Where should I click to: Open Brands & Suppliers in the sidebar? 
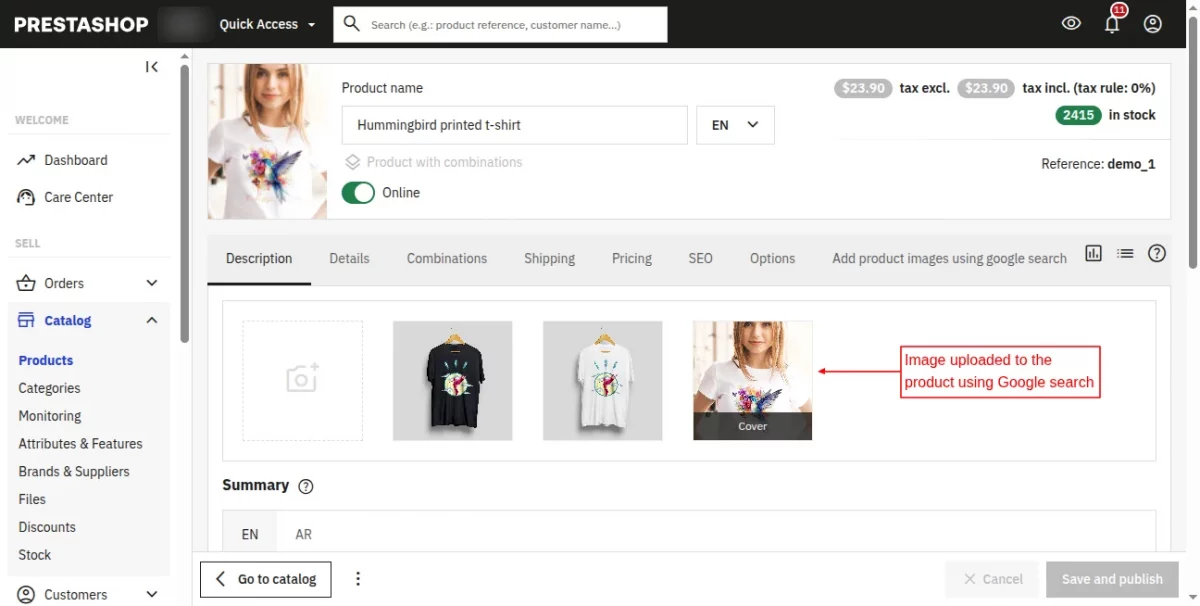74,471
